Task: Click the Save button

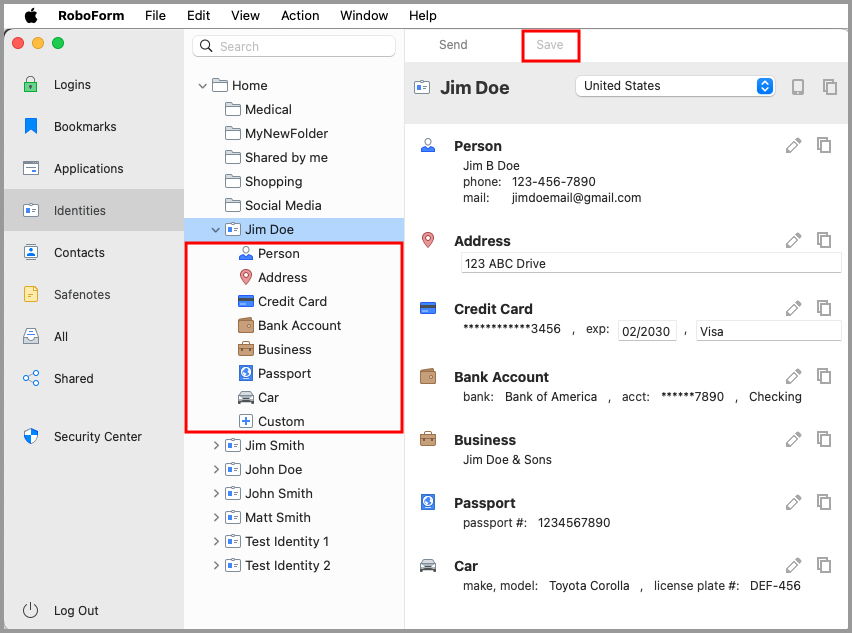Action: click(x=550, y=45)
